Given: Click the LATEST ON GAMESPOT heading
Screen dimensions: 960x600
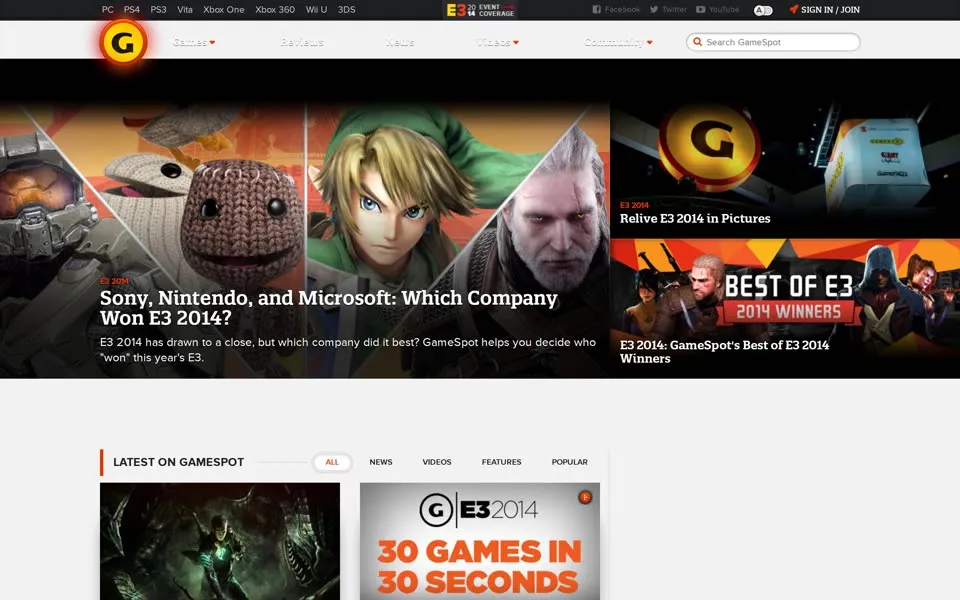Looking at the screenshot, I should pos(179,462).
